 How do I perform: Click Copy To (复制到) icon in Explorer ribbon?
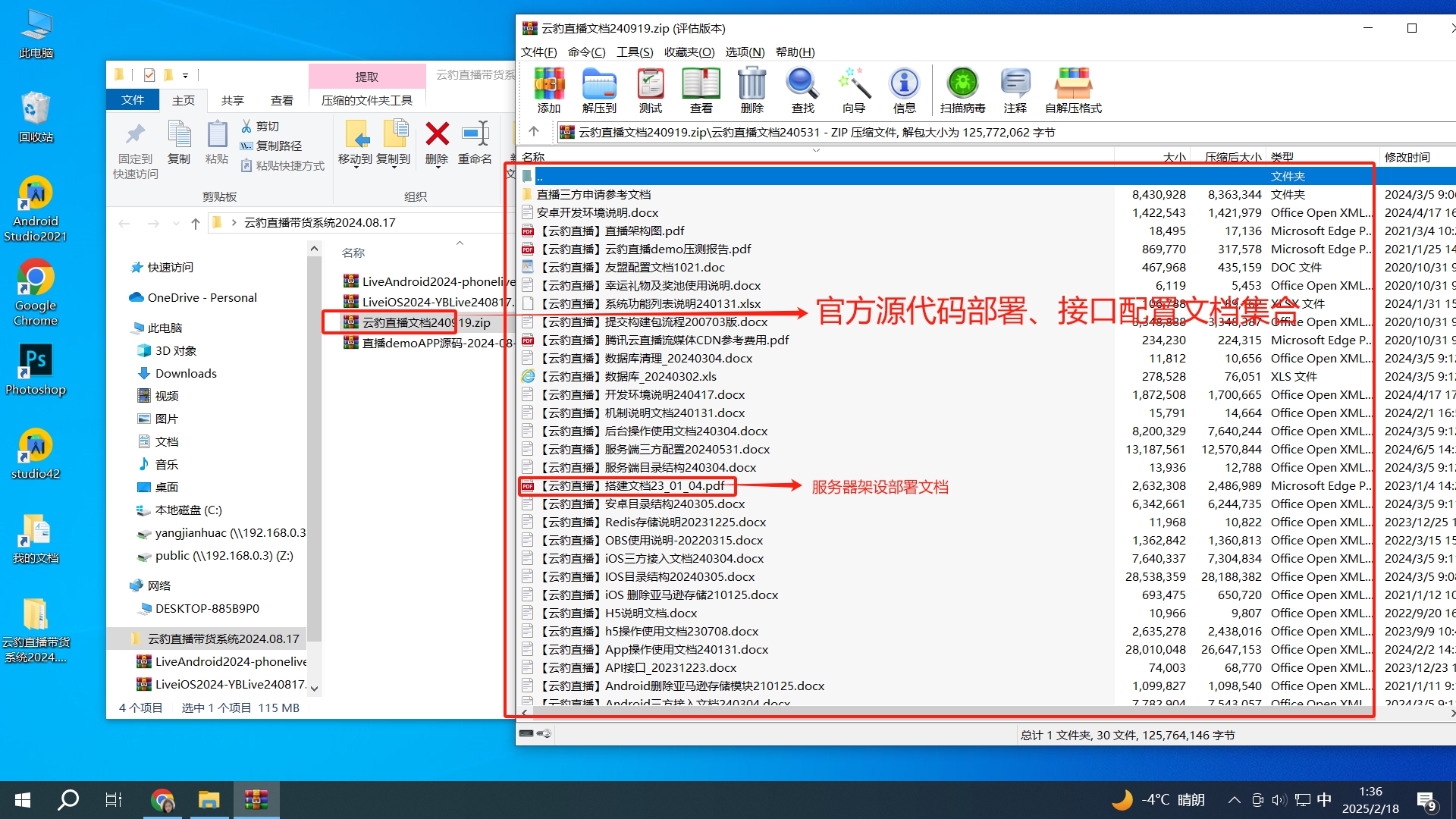[394, 143]
